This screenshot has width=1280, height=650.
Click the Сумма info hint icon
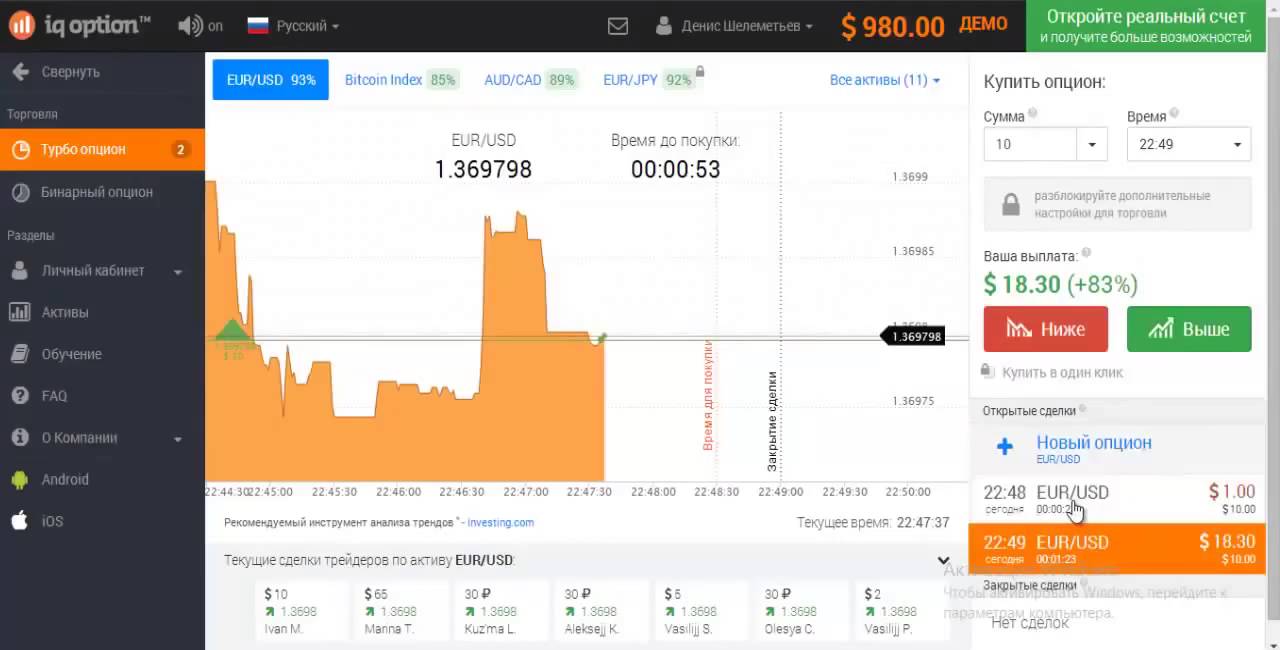pos(1033,114)
